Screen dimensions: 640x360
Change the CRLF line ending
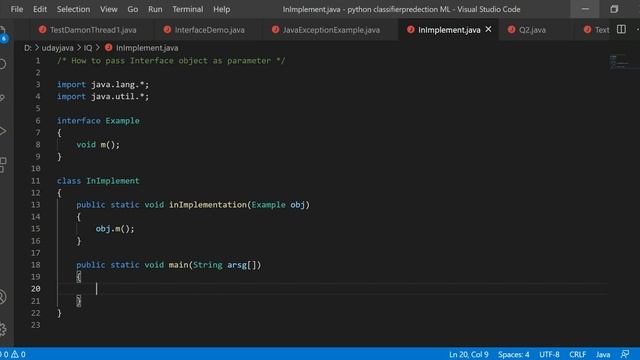click(578, 354)
